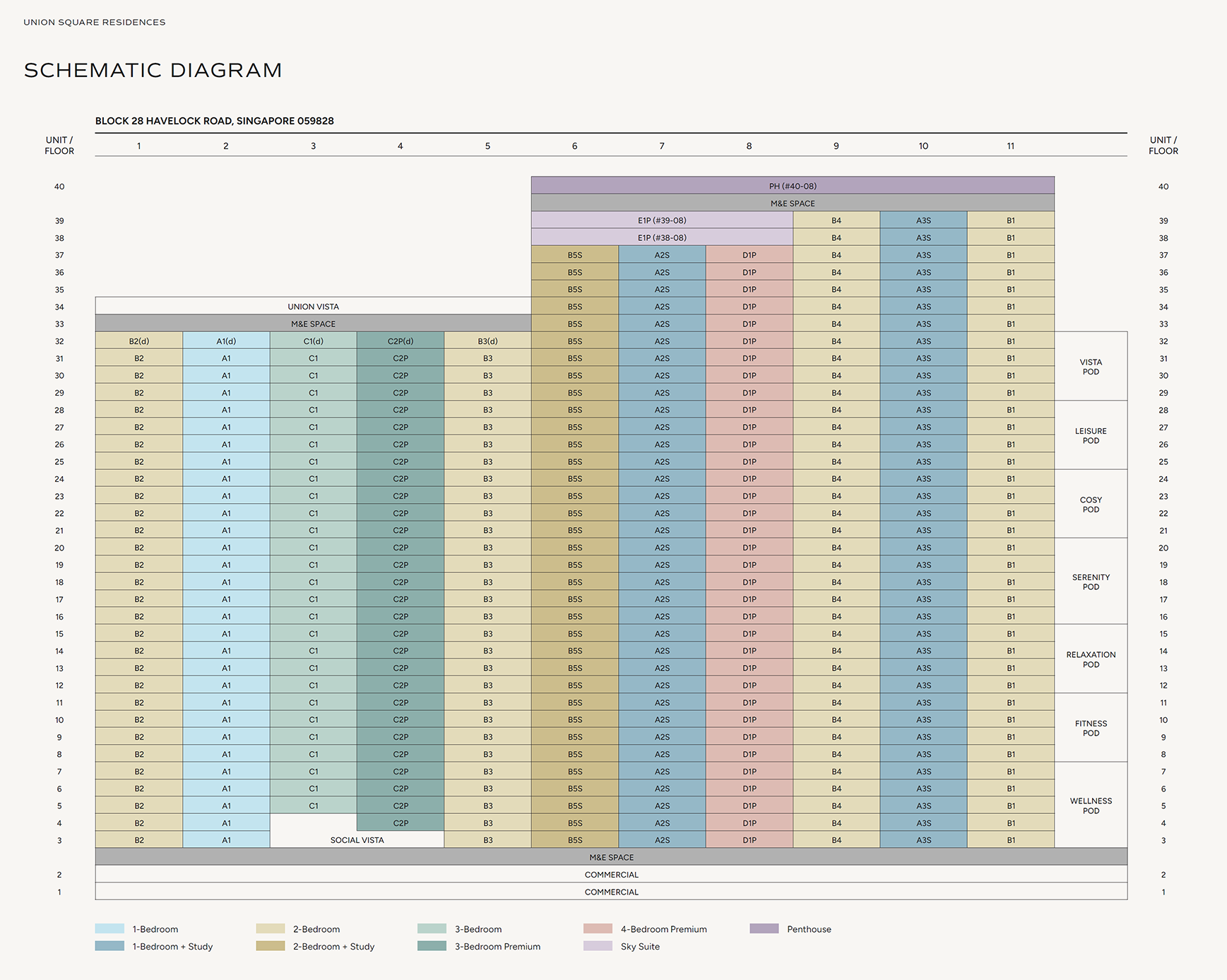Image resolution: width=1227 pixels, height=980 pixels.
Task: Click the Cosy Pod box
Action: tap(1090, 504)
